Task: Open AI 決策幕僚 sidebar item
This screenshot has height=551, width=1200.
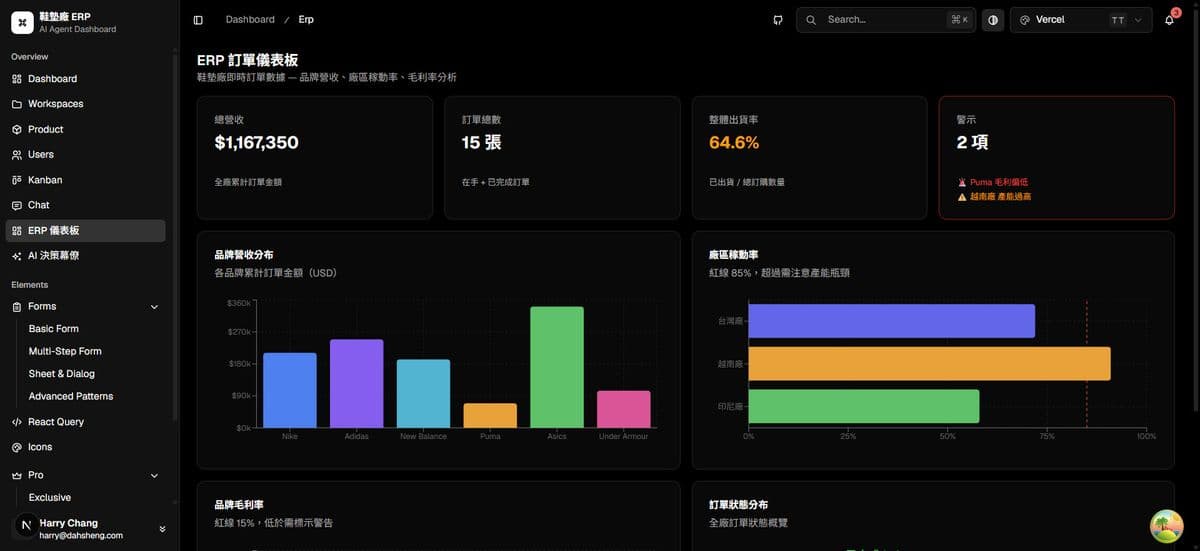Action: [87, 256]
